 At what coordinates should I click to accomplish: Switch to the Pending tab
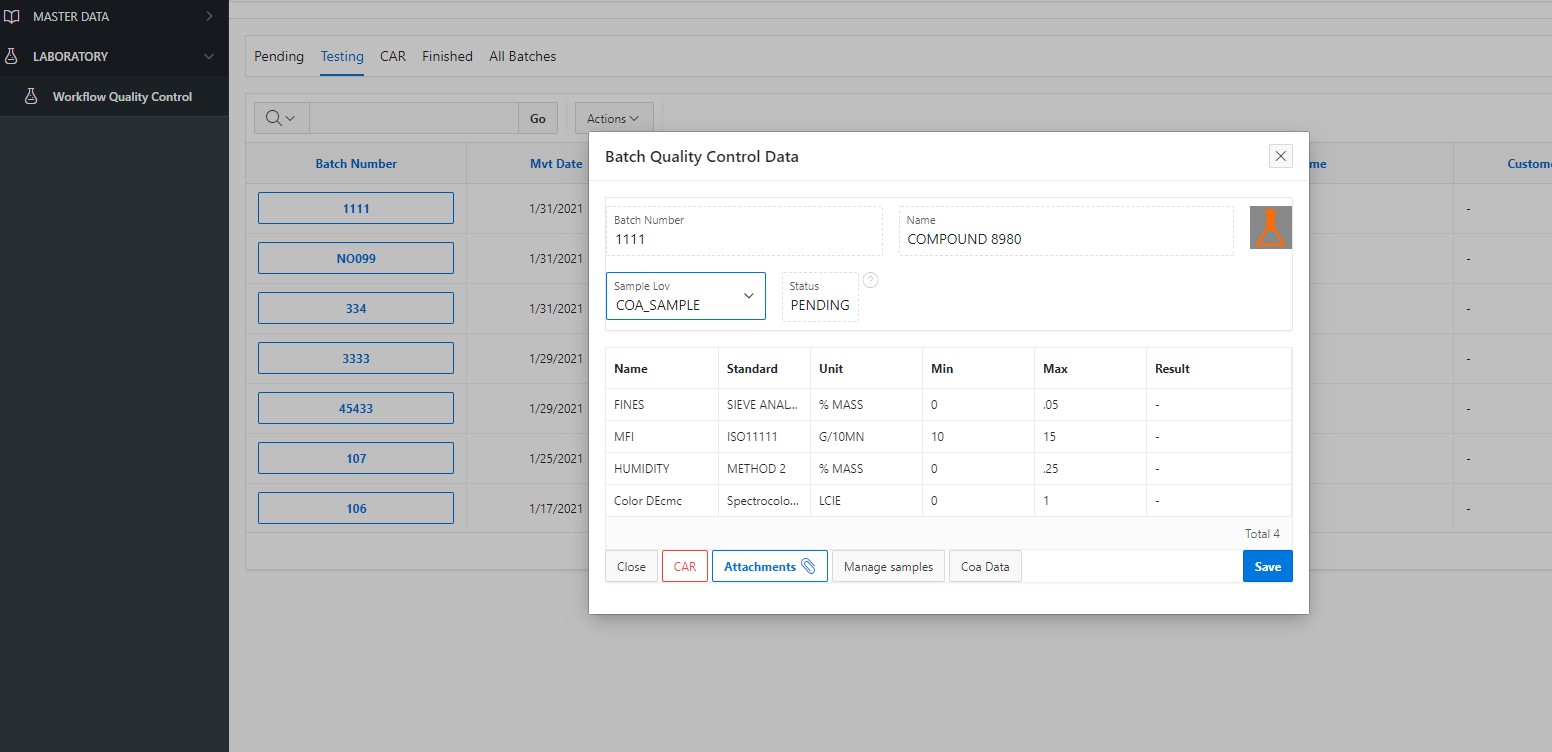(279, 56)
